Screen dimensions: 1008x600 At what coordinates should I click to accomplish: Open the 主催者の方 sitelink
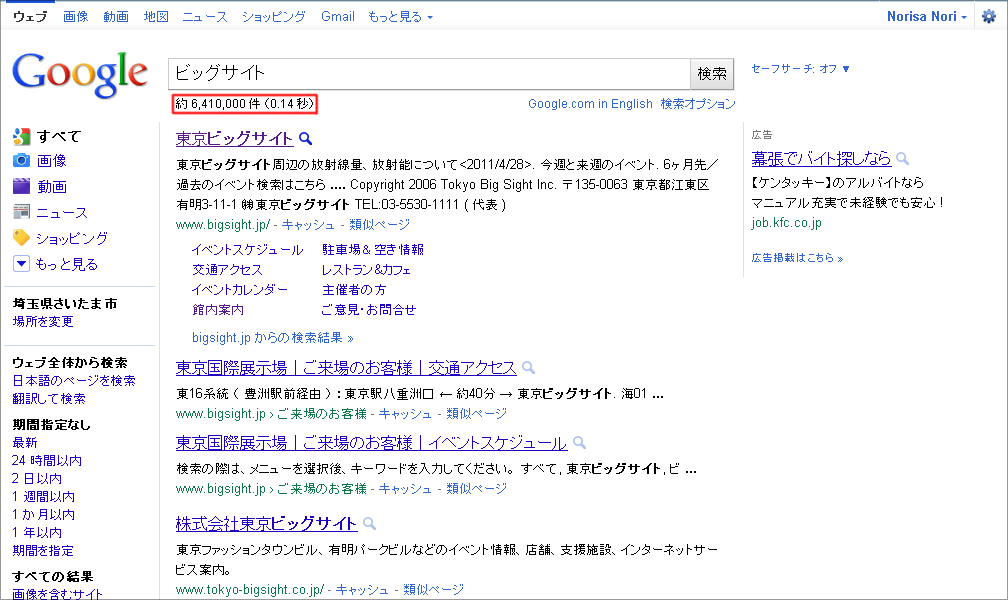[354, 289]
